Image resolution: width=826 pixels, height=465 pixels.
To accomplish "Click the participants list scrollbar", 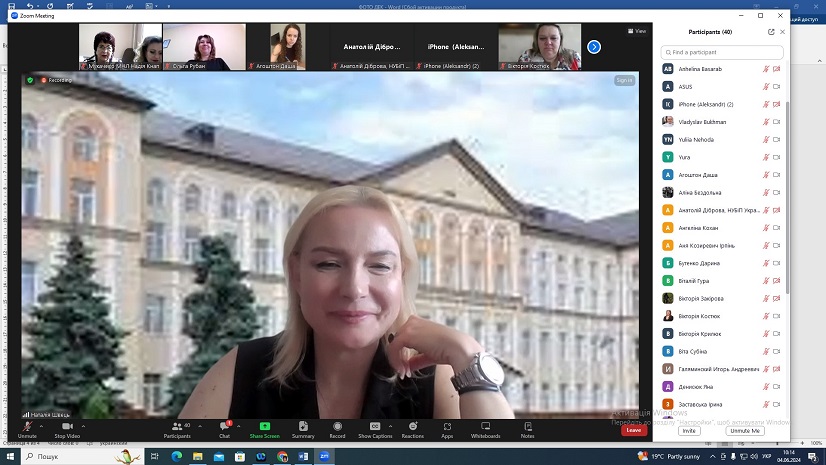I will [x=788, y=197].
